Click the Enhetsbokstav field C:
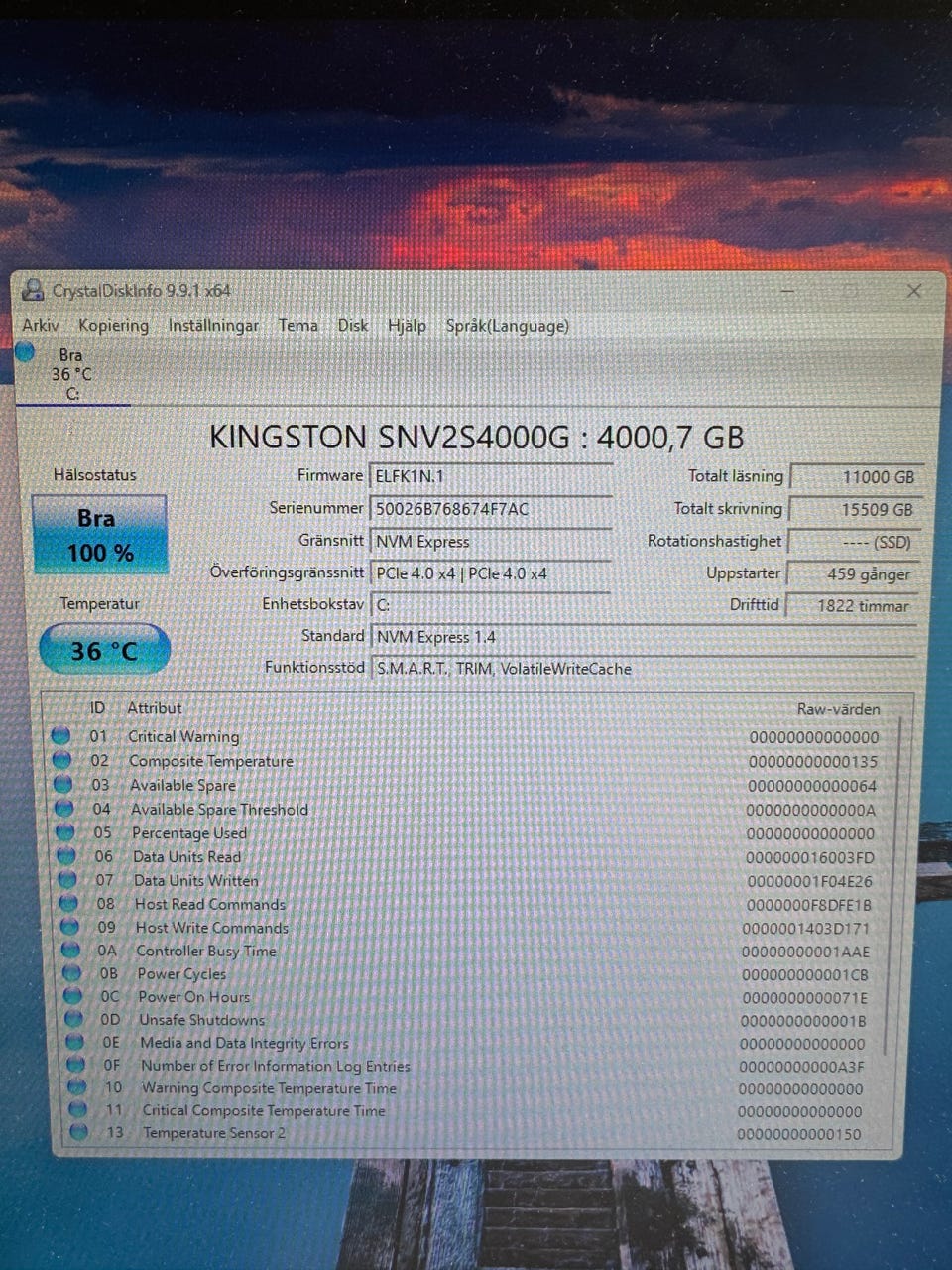Viewport: 952px width, 1270px height. [491, 605]
